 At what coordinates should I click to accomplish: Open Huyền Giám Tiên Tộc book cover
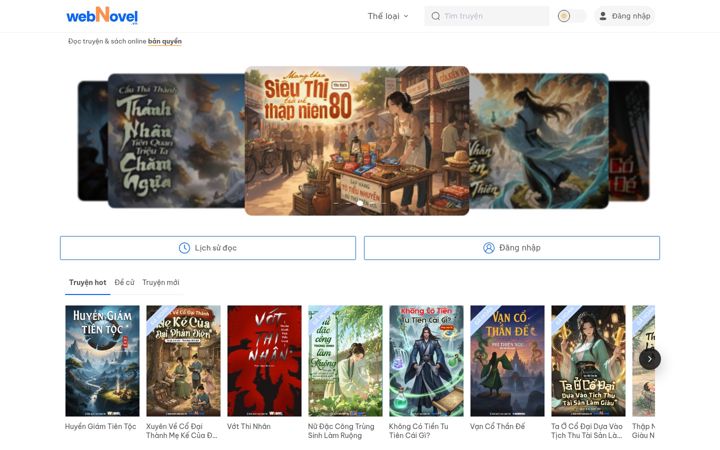(102, 361)
